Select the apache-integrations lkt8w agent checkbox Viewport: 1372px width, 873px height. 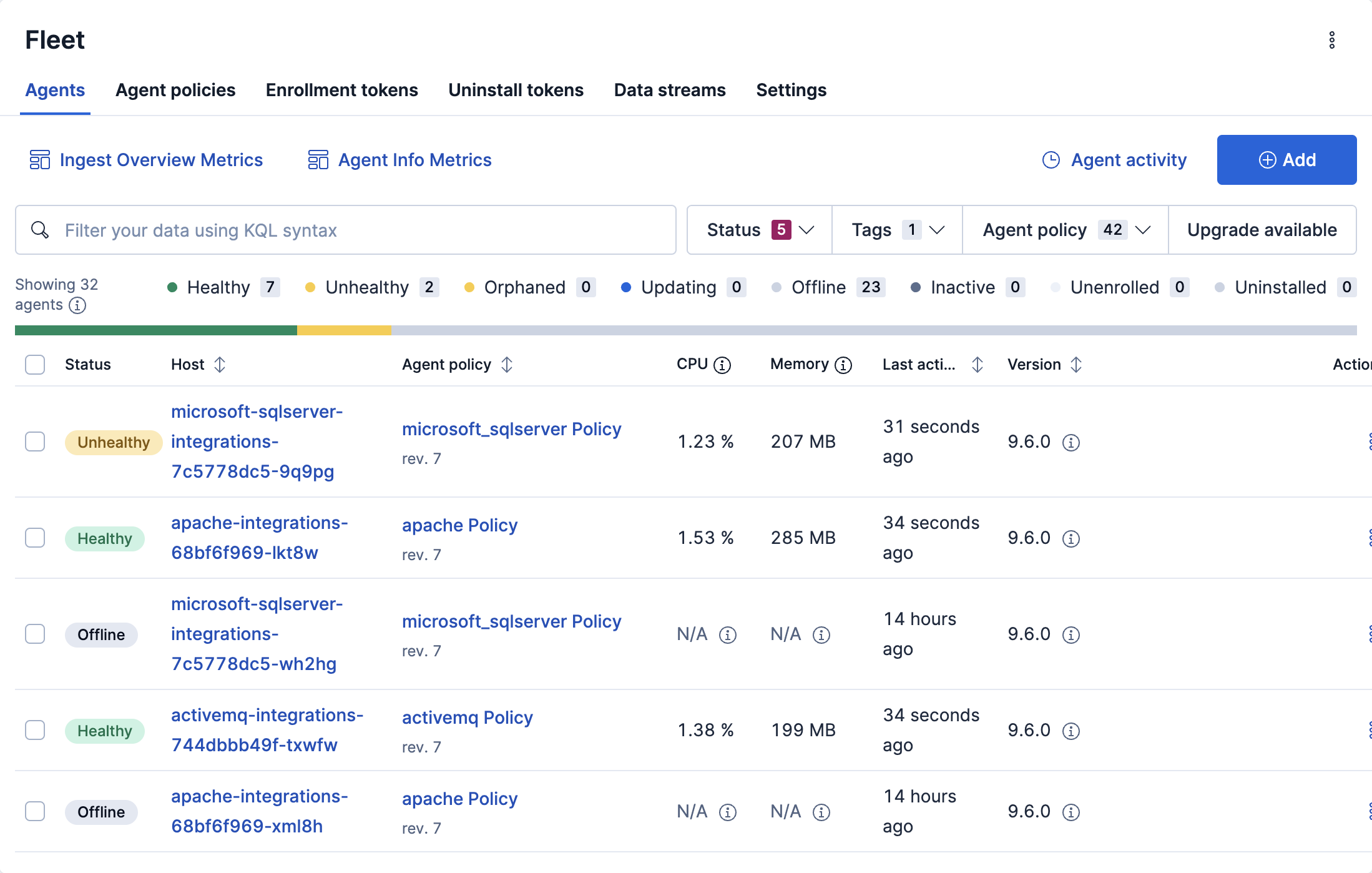tap(35, 538)
